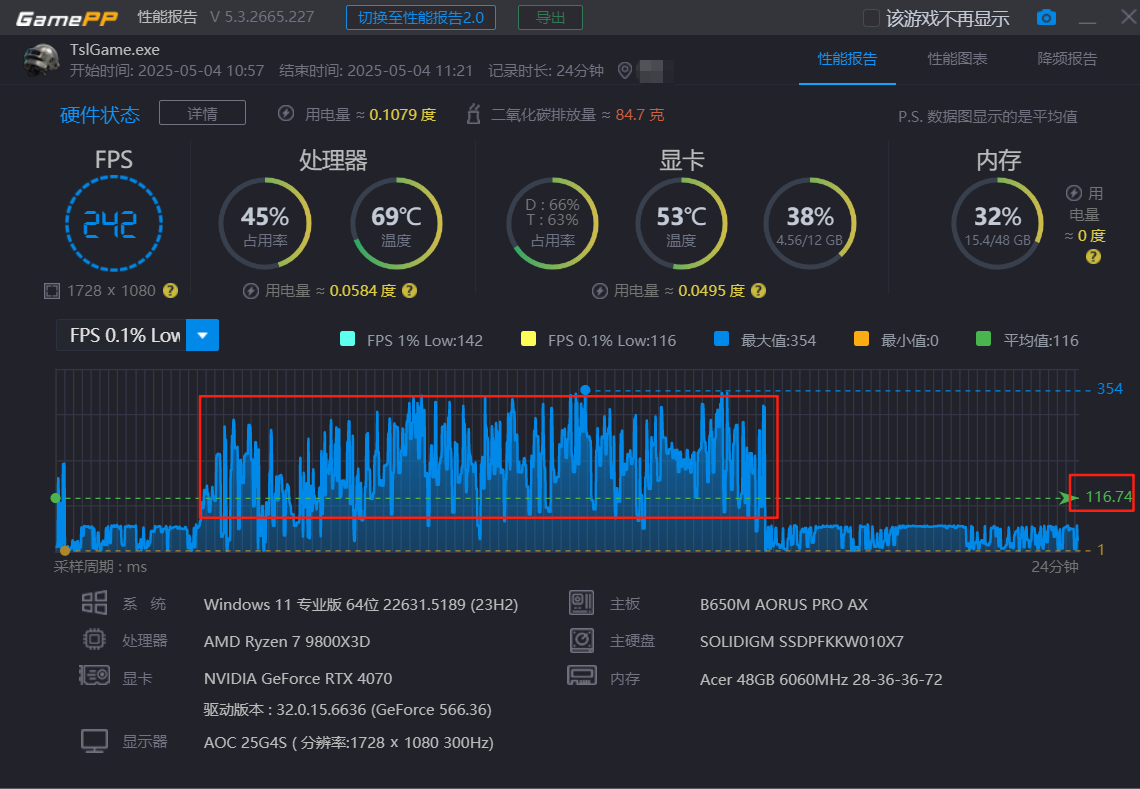This screenshot has height=789, width=1140.
Task: Click the memory 32% gauge
Action: coord(998,223)
